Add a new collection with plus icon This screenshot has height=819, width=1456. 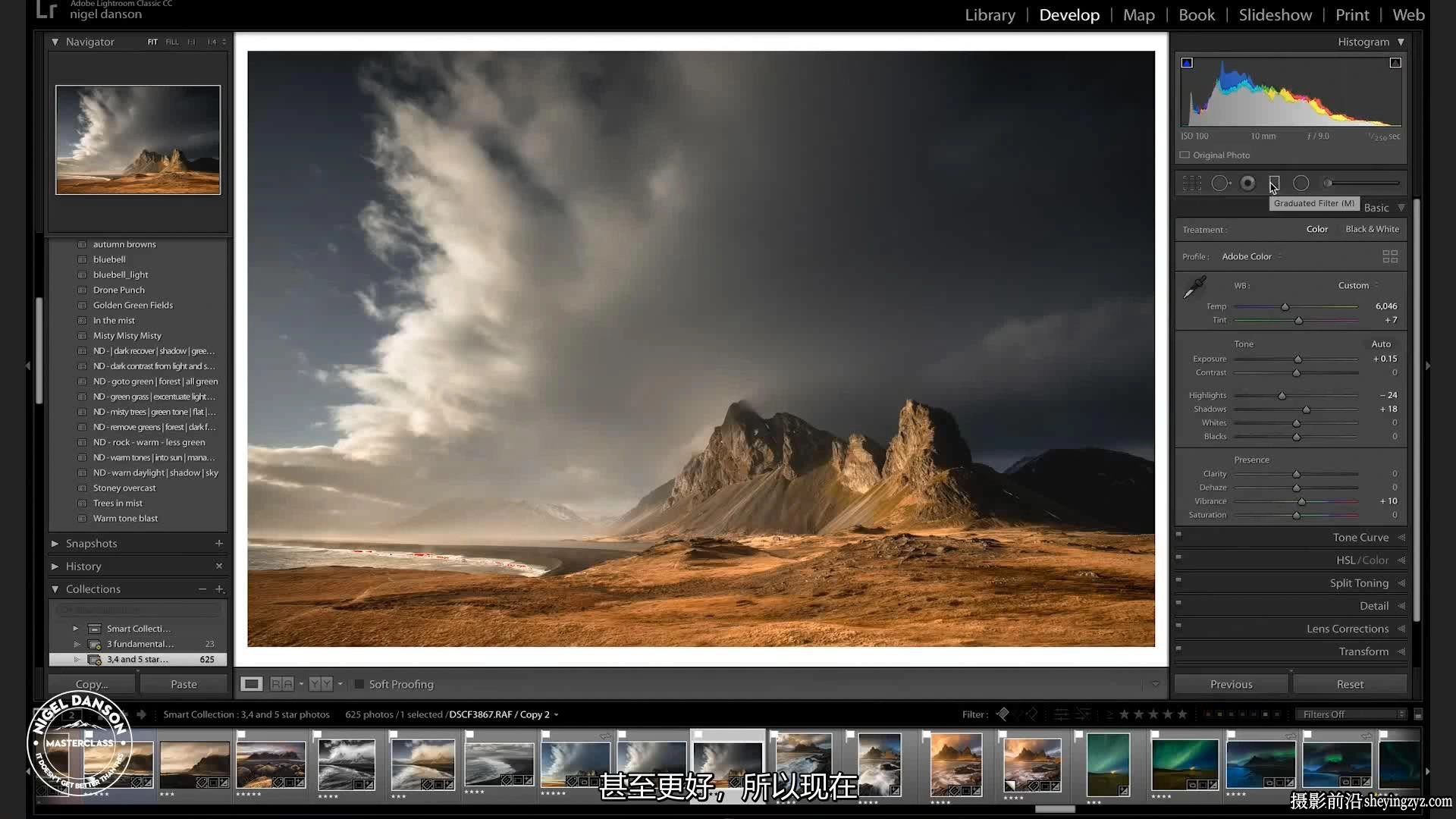(x=219, y=588)
